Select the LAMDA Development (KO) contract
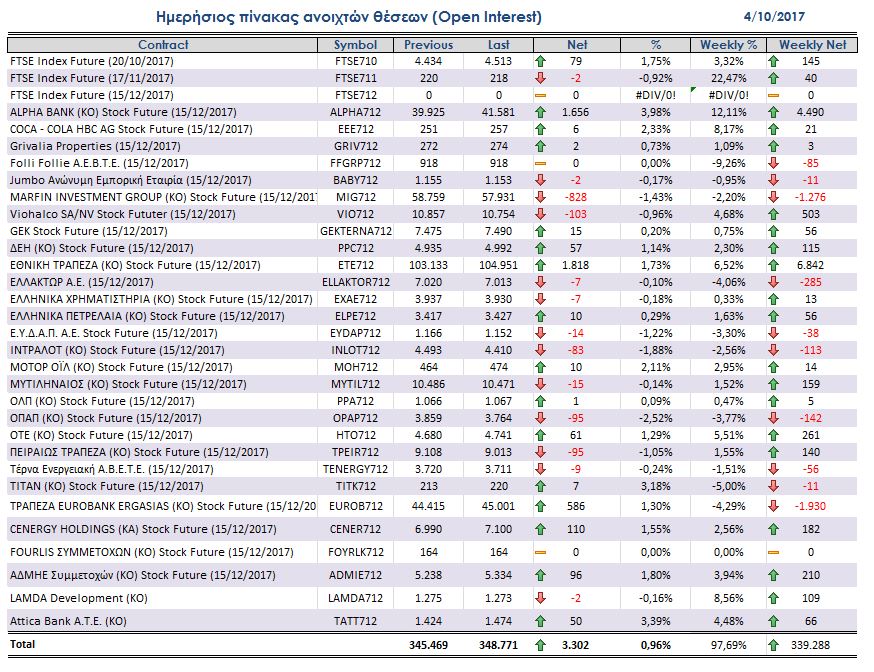This screenshot has width=874, height=672. [79, 598]
